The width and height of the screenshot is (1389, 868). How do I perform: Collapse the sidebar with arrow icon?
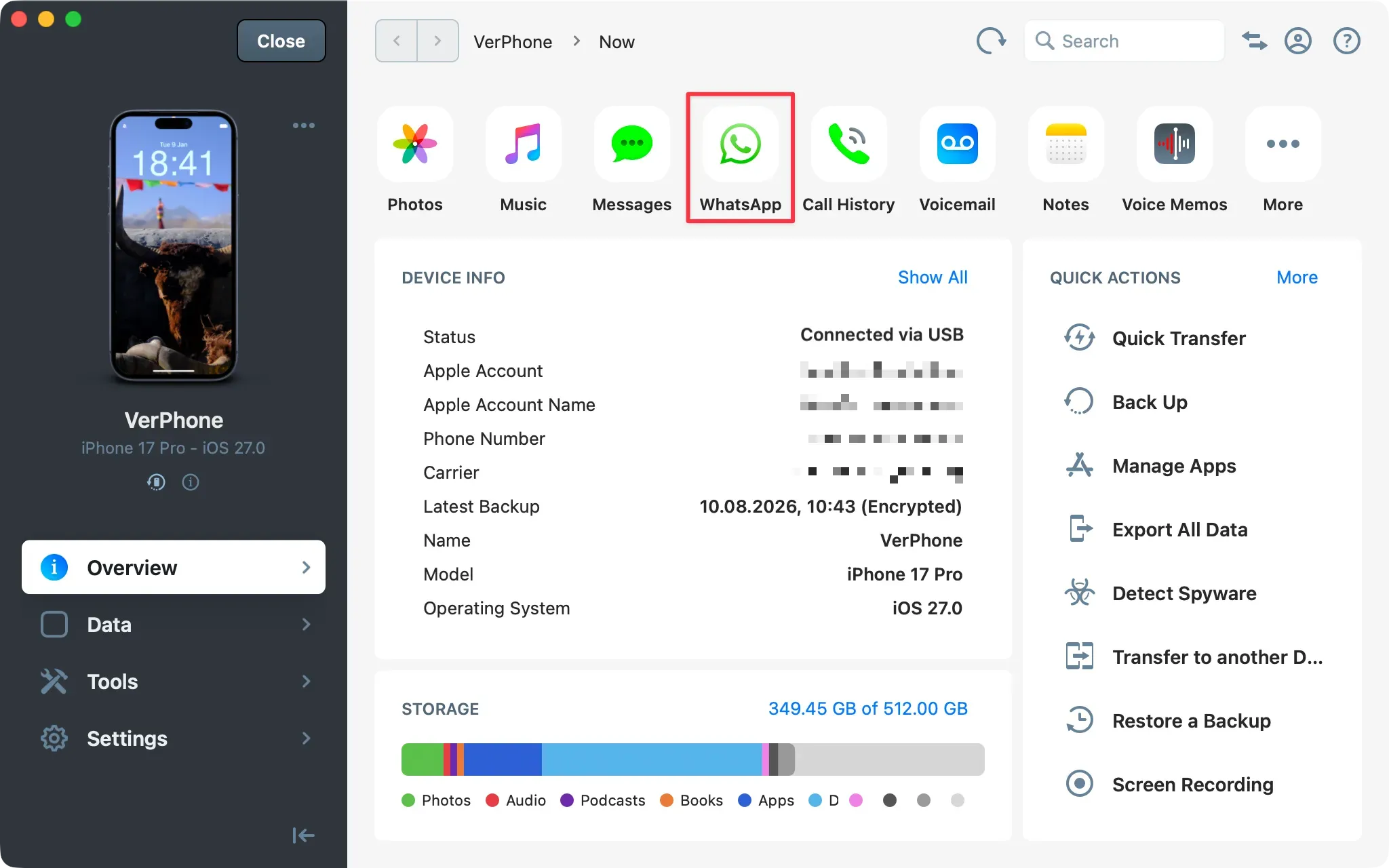(x=303, y=835)
